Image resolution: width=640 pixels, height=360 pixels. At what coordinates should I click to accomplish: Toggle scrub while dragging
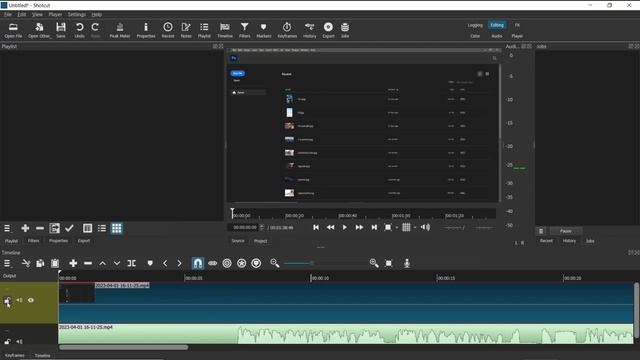pos(213,263)
